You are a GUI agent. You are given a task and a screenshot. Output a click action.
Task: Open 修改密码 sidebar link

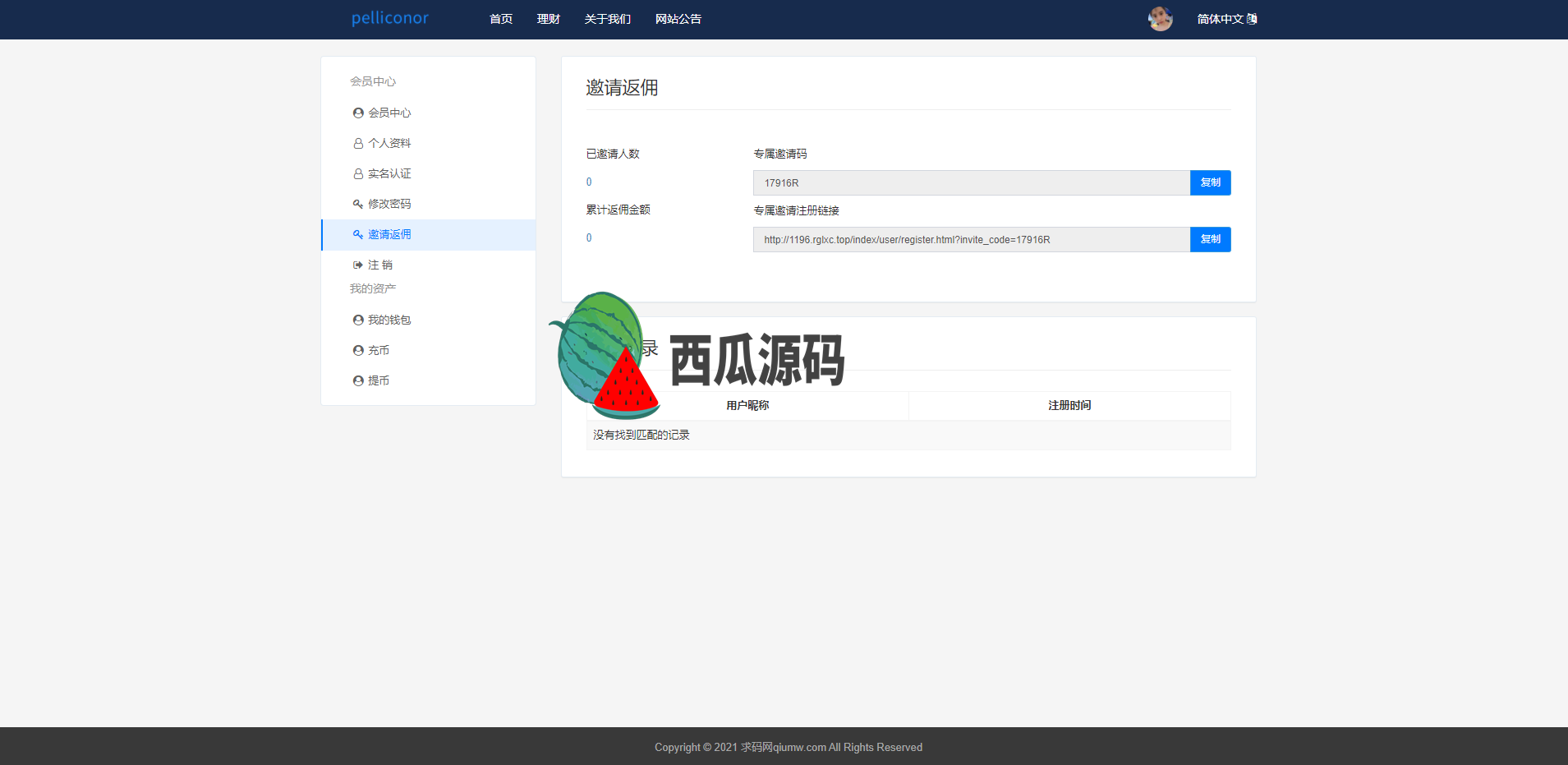pos(389,204)
